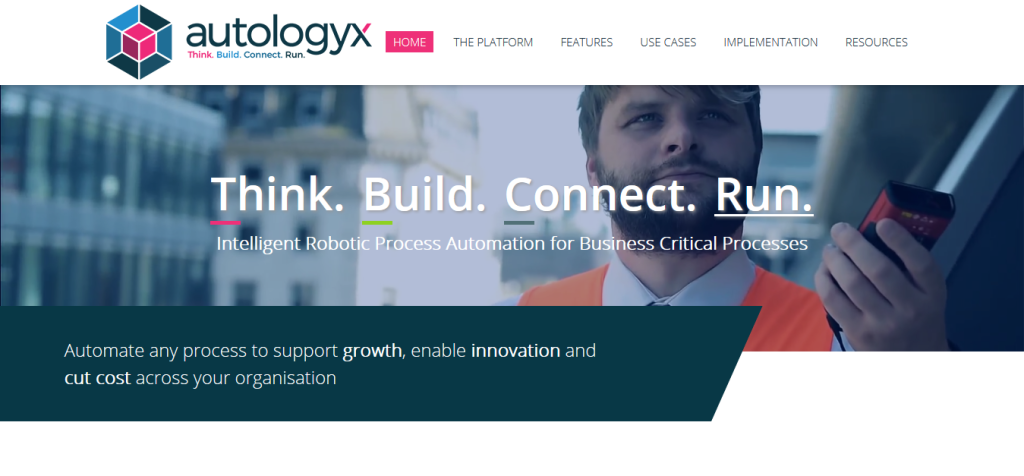The width and height of the screenshot is (1024, 476).
Task: Click the Intelligent Robotic Process Automation subtitle
Action: coord(512,244)
